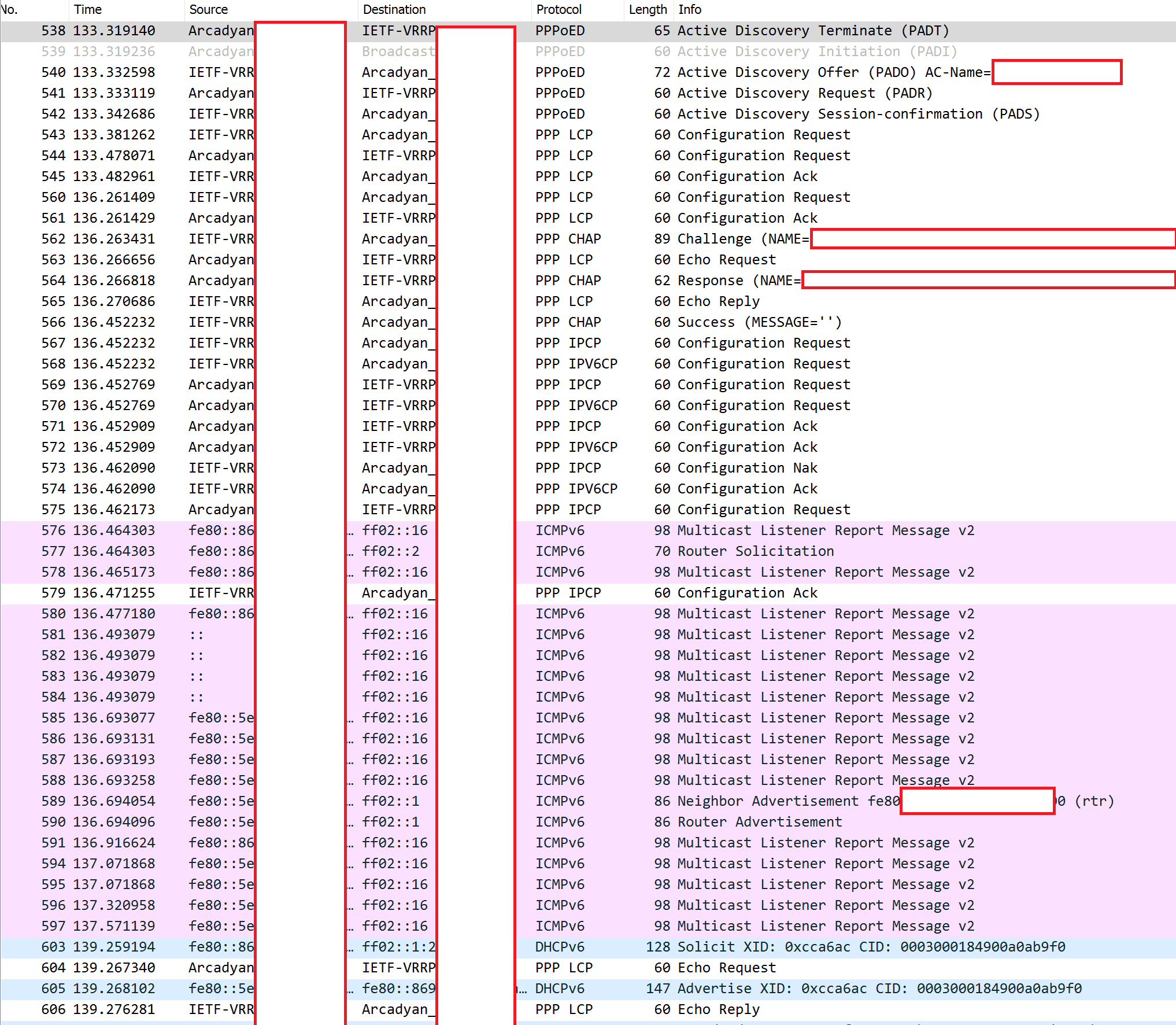Screen dimensions: 1176x1025
Task: Select packet 542 Session-confirmation (PADS)
Action: pyautogui.click(x=578, y=114)
